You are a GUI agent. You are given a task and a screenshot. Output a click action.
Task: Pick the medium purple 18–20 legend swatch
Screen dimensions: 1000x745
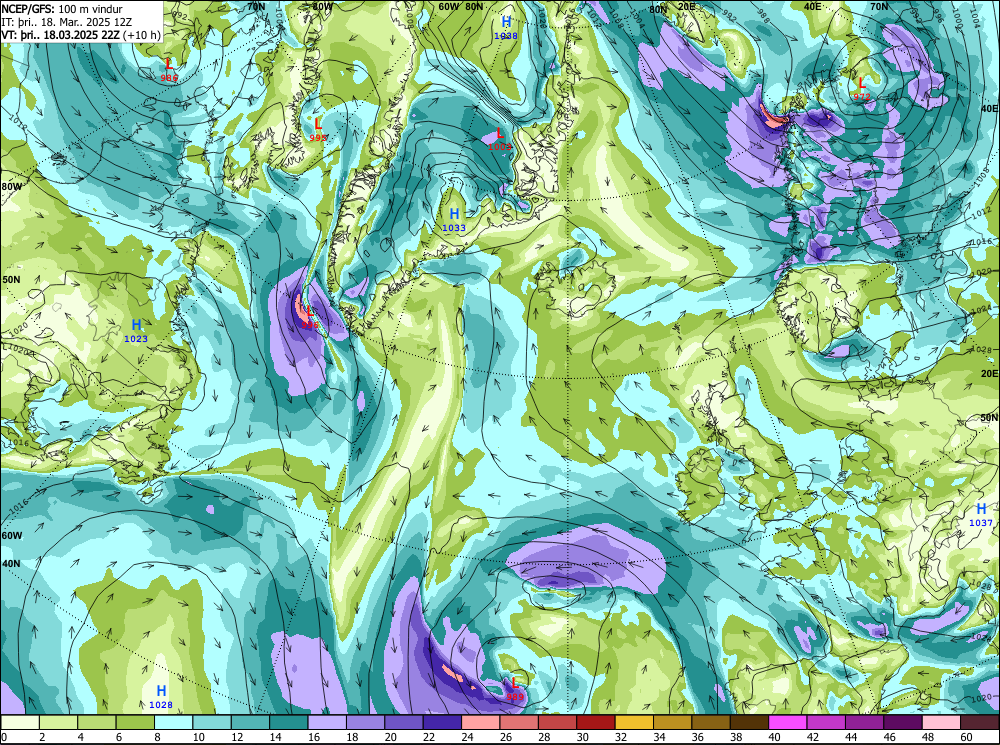pos(365,722)
